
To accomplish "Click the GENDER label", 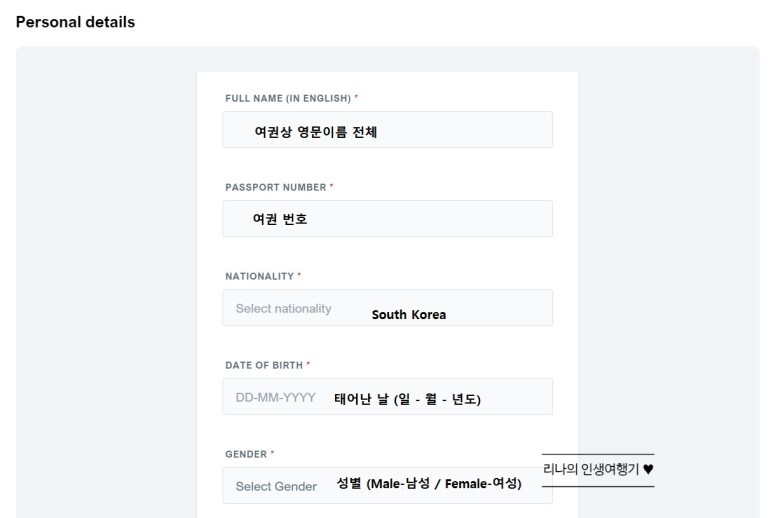I will pos(246,454).
